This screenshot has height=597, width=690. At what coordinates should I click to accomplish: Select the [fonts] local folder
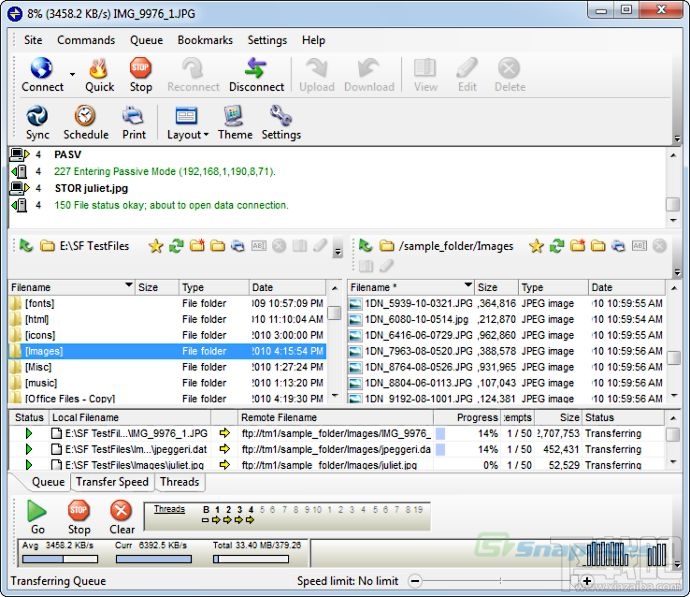[x=167, y=303]
